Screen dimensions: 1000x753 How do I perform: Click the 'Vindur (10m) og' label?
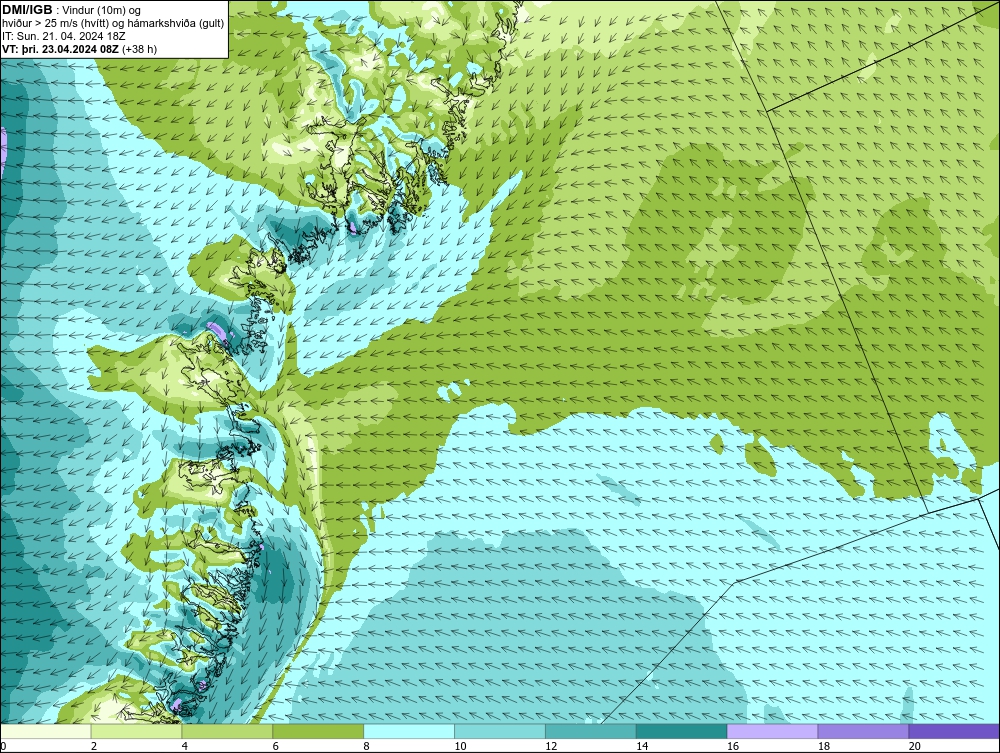103,10
